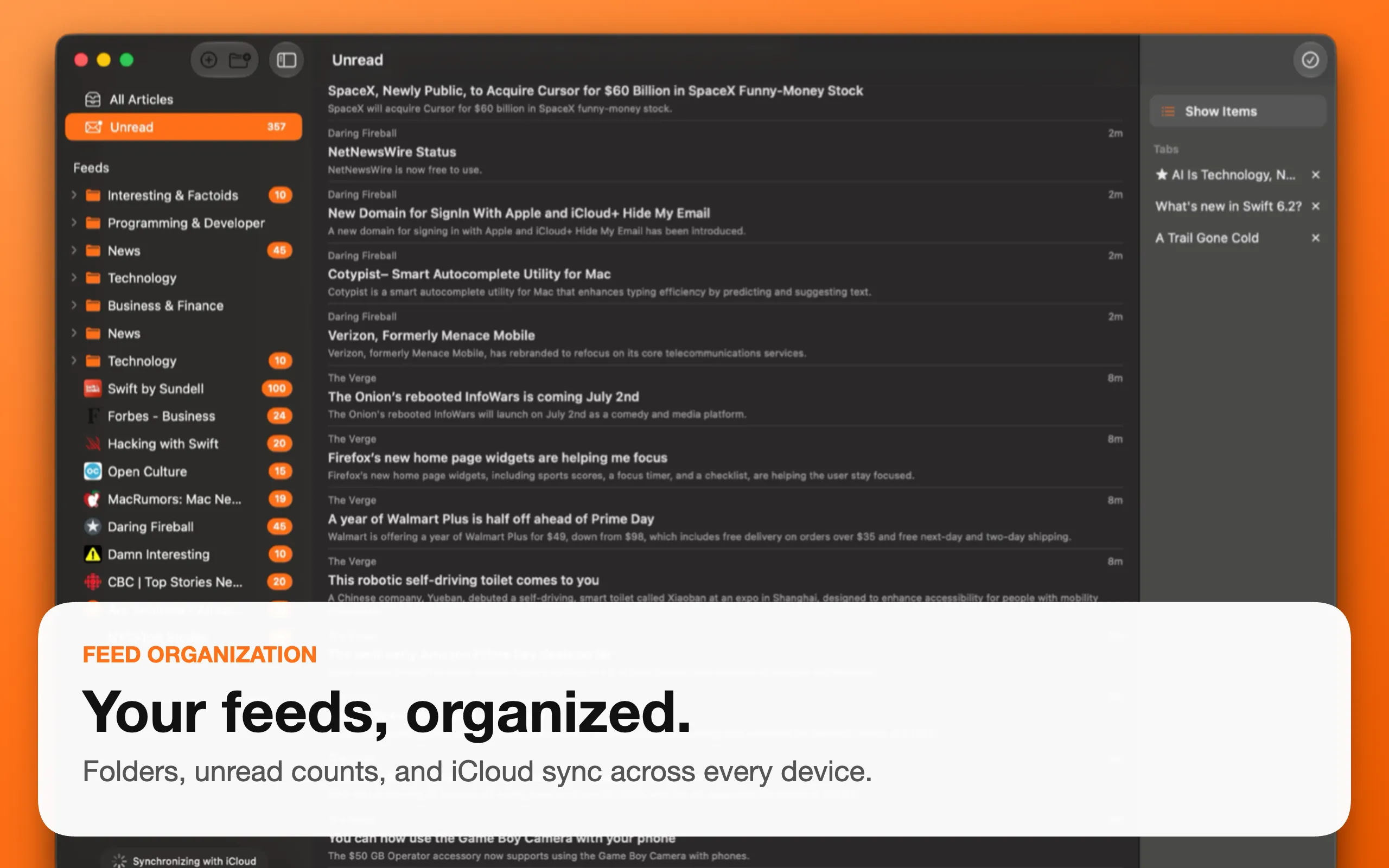Expand the News folder without unread badge

click(74, 333)
